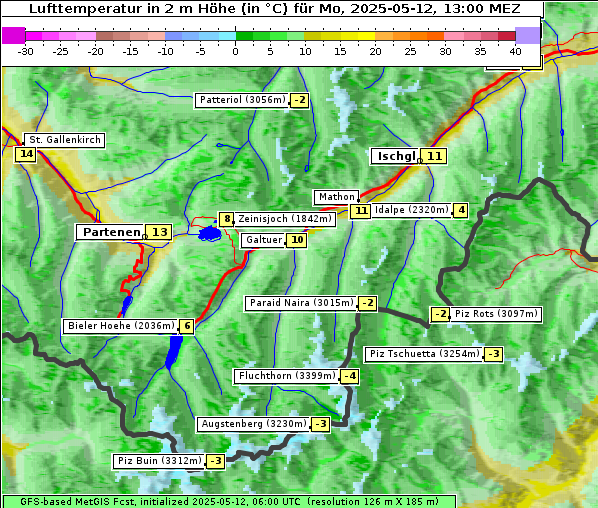Click the dark green 0 to 2.5 legend swatch
The image size is (598, 508).
click(x=244, y=36)
